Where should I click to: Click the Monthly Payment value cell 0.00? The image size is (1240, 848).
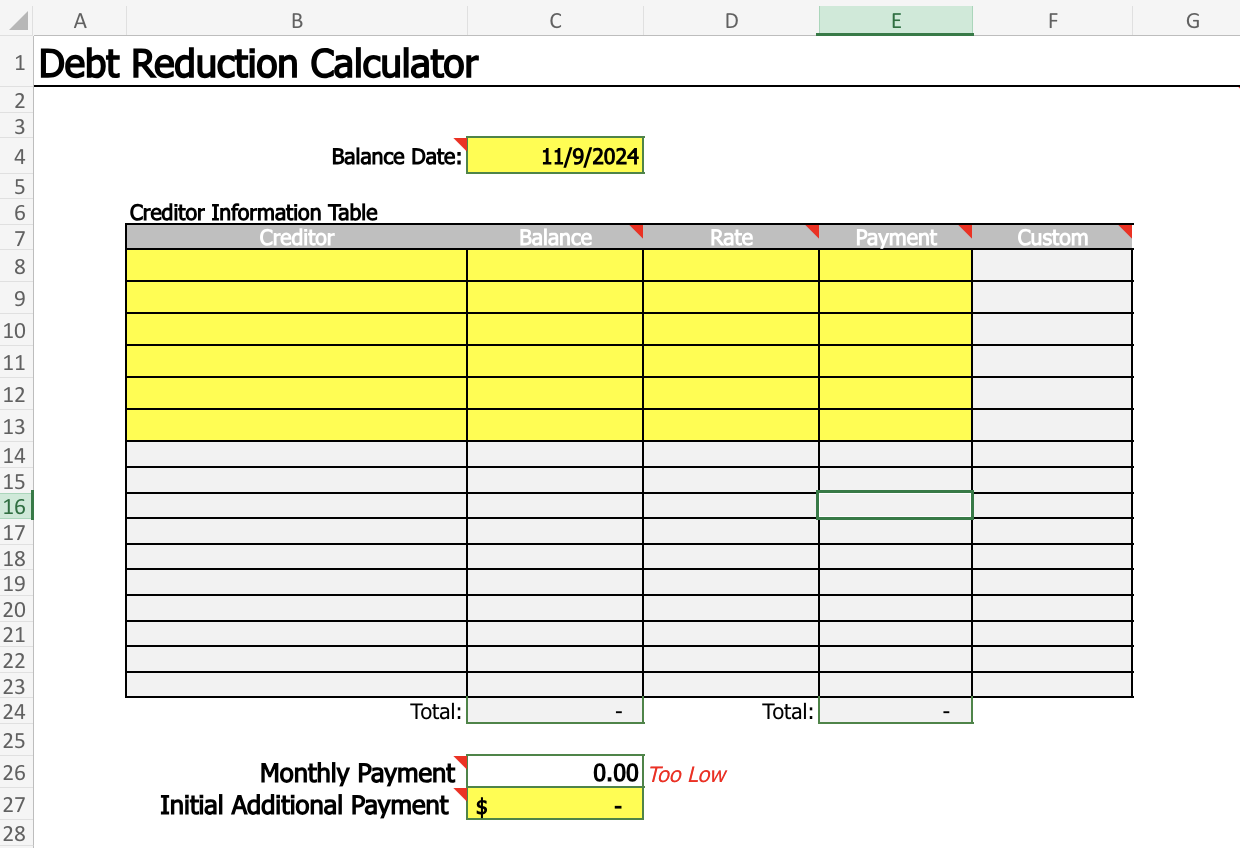tap(555, 772)
